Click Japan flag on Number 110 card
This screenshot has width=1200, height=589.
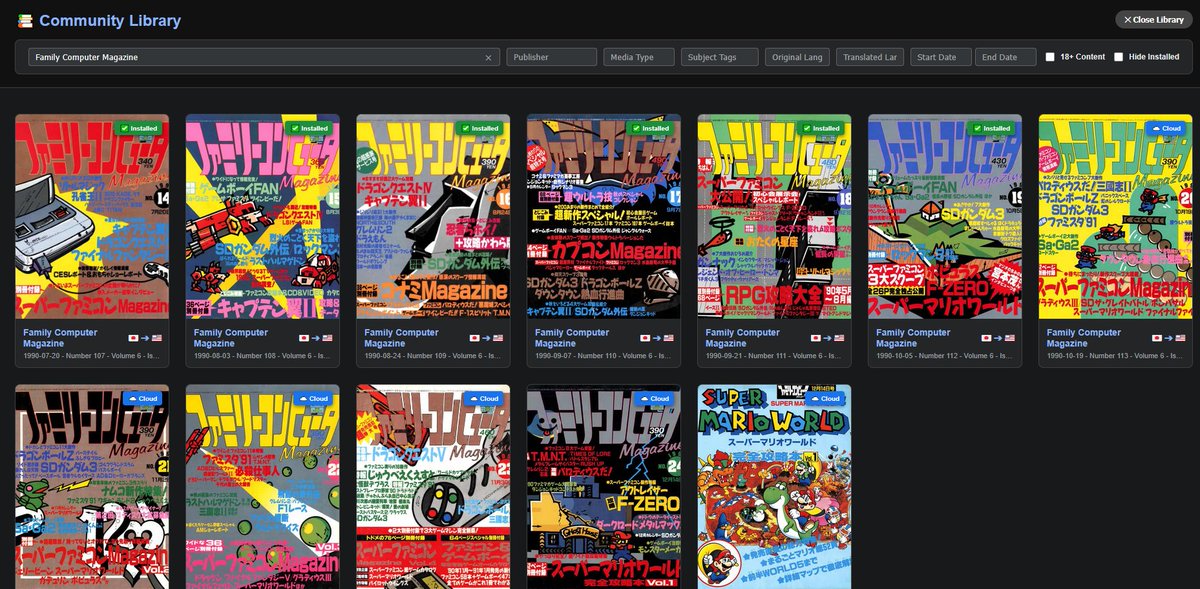[x=646, y=338]
